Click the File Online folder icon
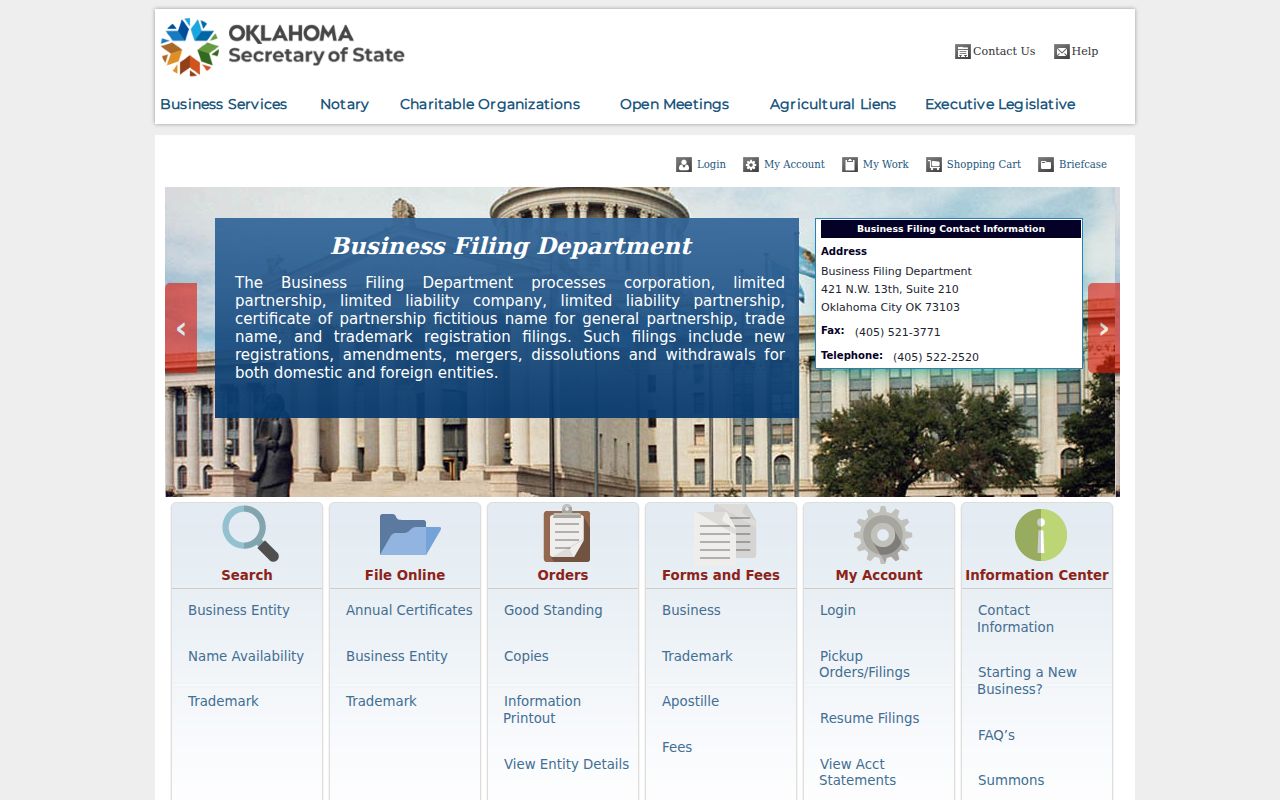 (x=409, y=534)
